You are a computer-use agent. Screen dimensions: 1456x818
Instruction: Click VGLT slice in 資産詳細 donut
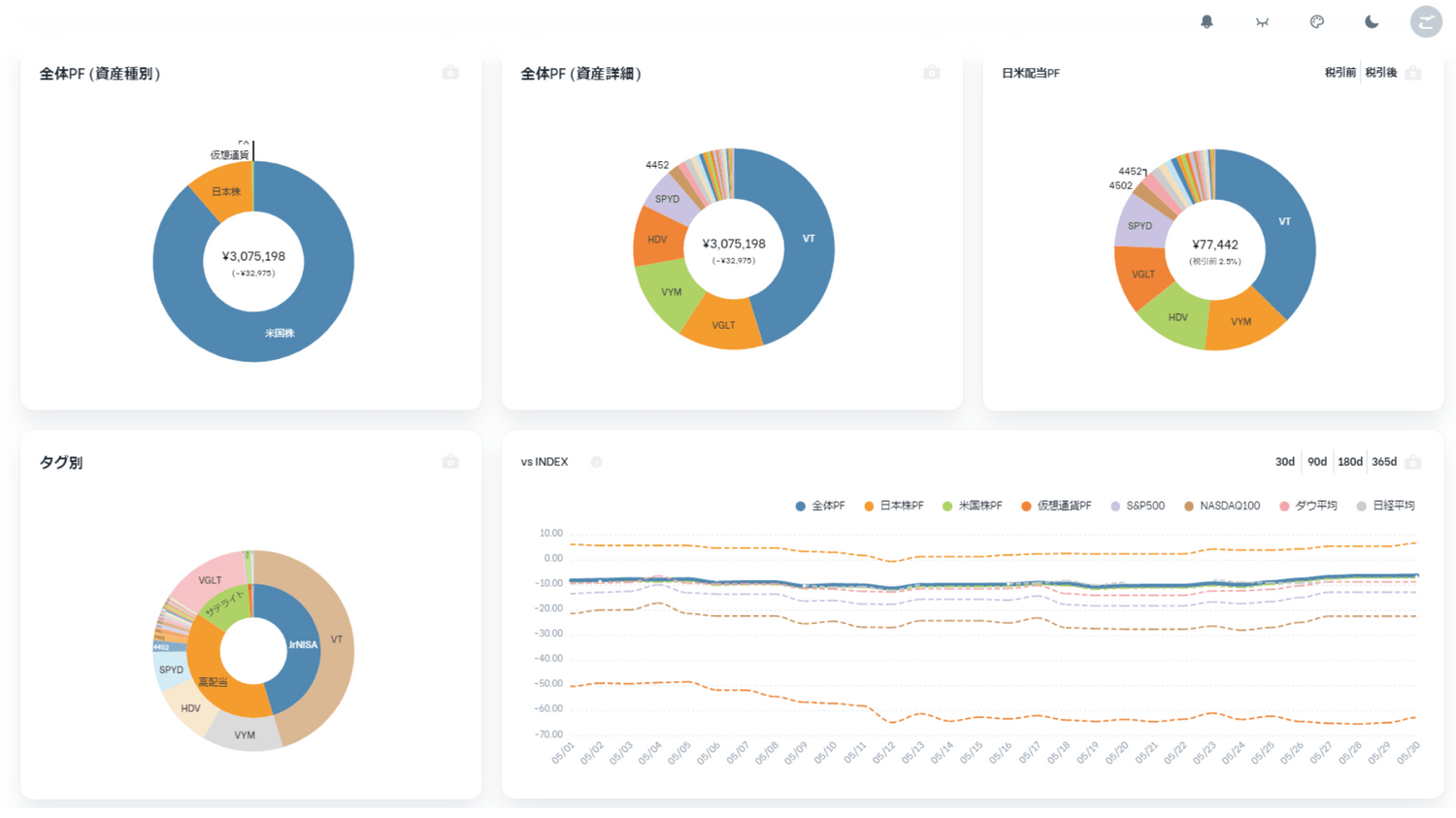pyautogui.click(x=723, y=326)
